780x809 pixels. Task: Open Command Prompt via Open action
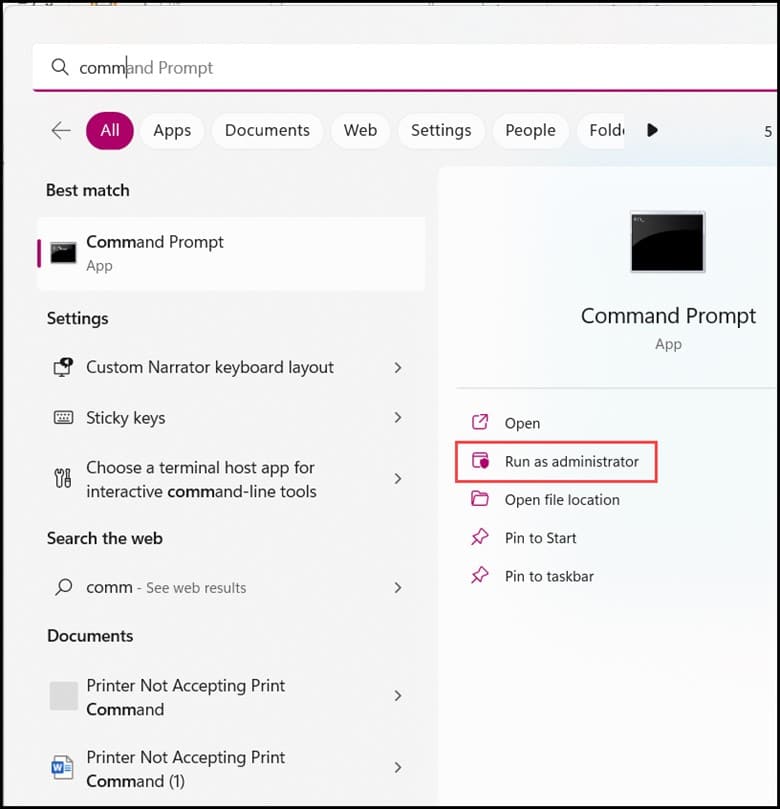(x=522, y=423)
